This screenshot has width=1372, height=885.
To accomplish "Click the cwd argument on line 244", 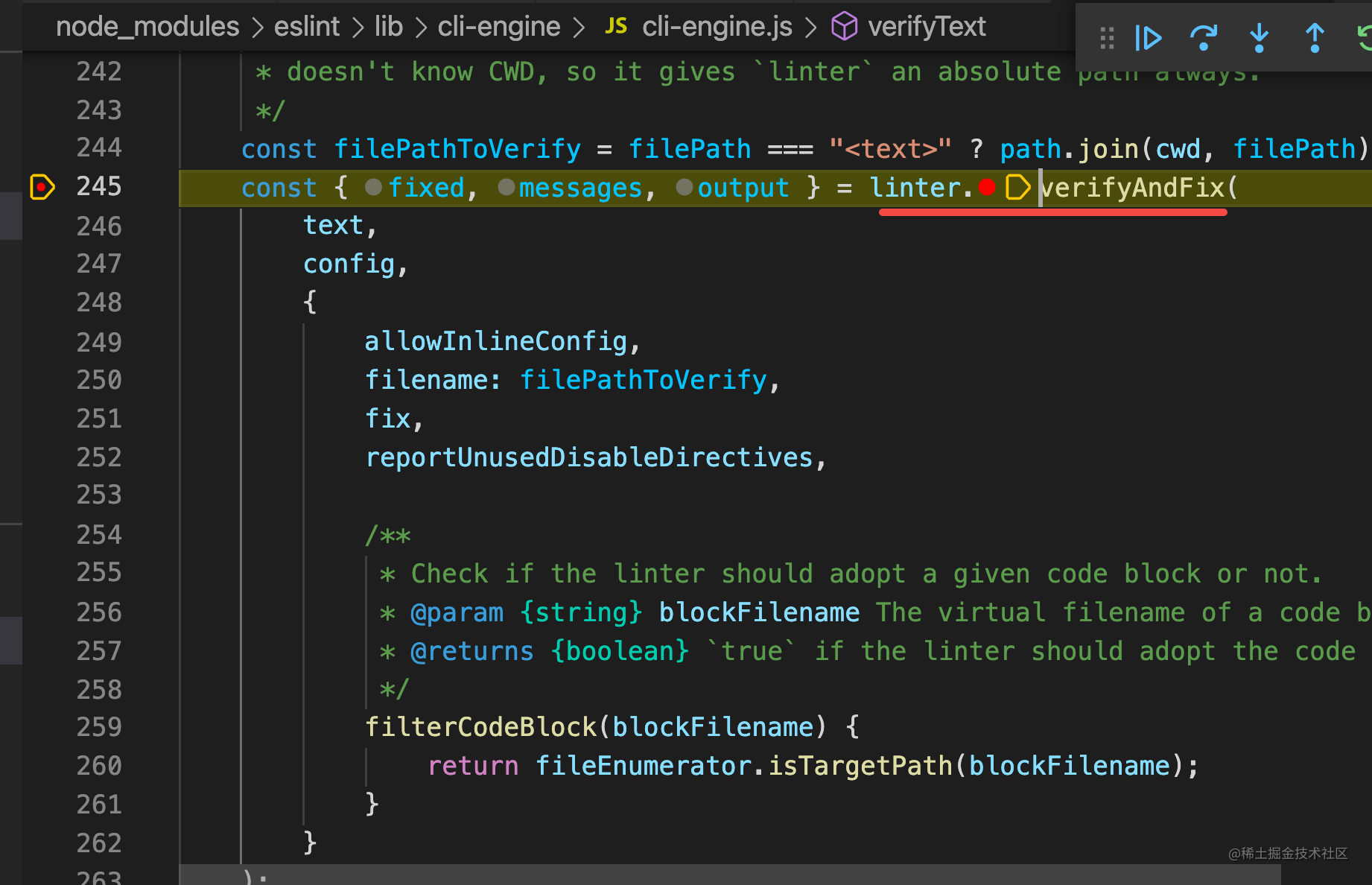I will coord(1178,149).
